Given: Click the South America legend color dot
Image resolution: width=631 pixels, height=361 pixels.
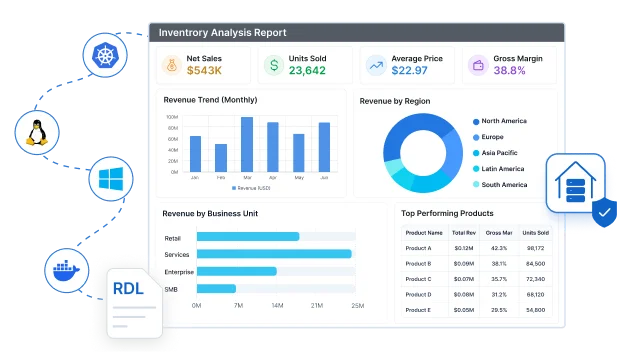Looking at the screenshot, I should pyautogui.click(x=476, y=185).
